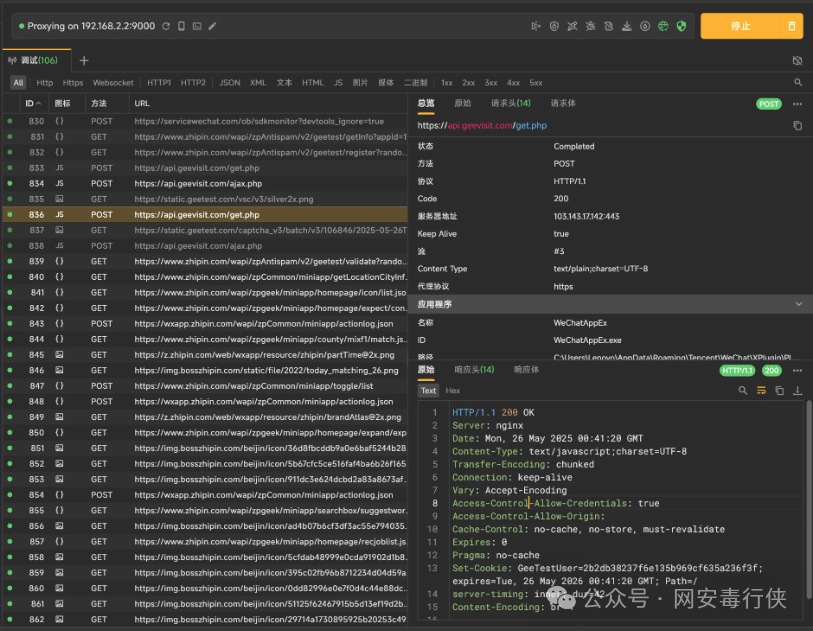Open the response 原始 tab
The height and width of the screenshot is (631, 813).
pos(426,370)
